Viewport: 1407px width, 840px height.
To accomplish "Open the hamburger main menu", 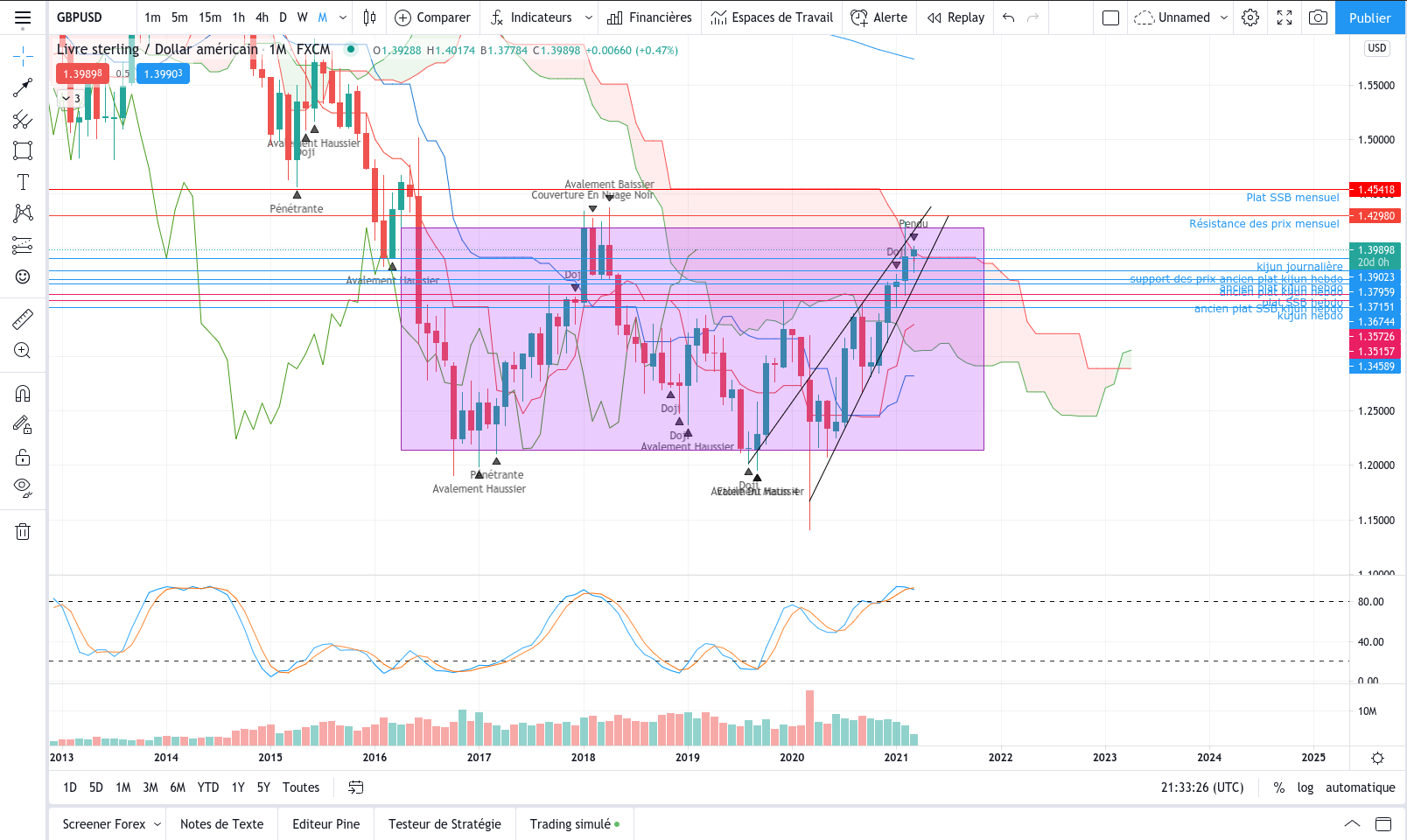I will tap(23, 17).
